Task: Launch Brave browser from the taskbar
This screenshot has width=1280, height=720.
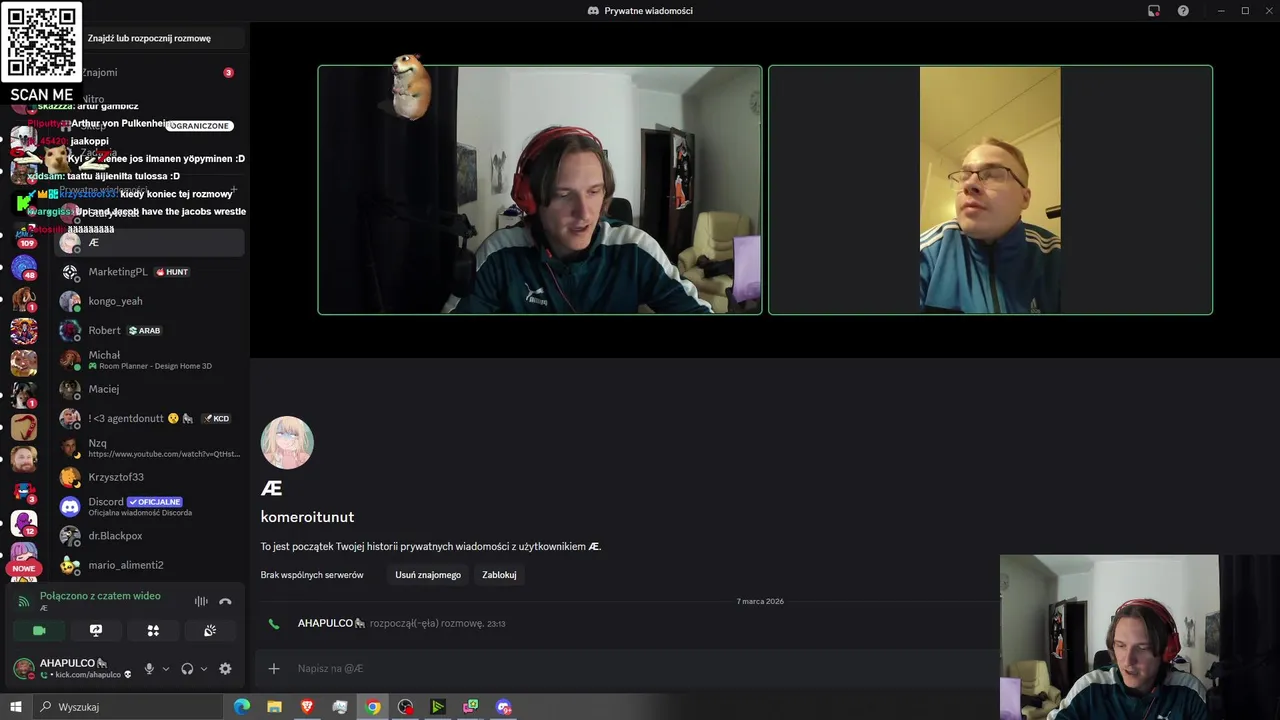Action: (x=307, y=707)
